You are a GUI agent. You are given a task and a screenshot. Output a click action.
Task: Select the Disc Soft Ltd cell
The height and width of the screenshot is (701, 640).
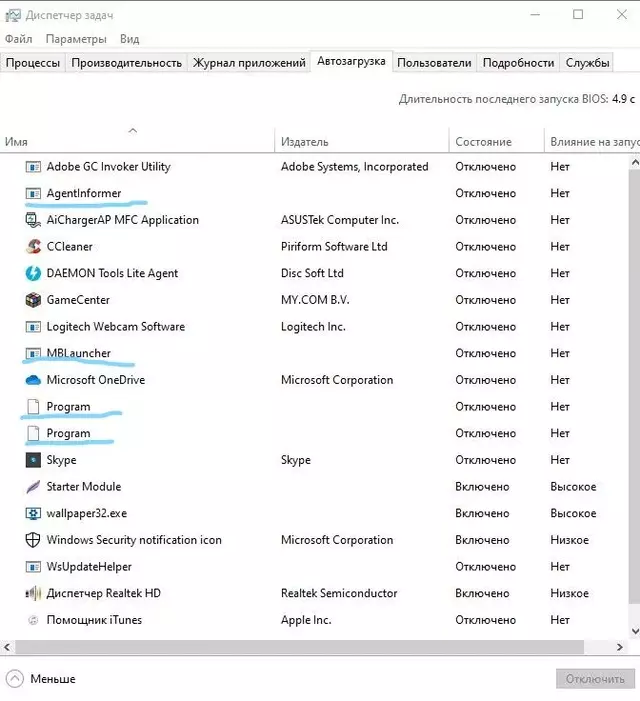pos(312,273)
